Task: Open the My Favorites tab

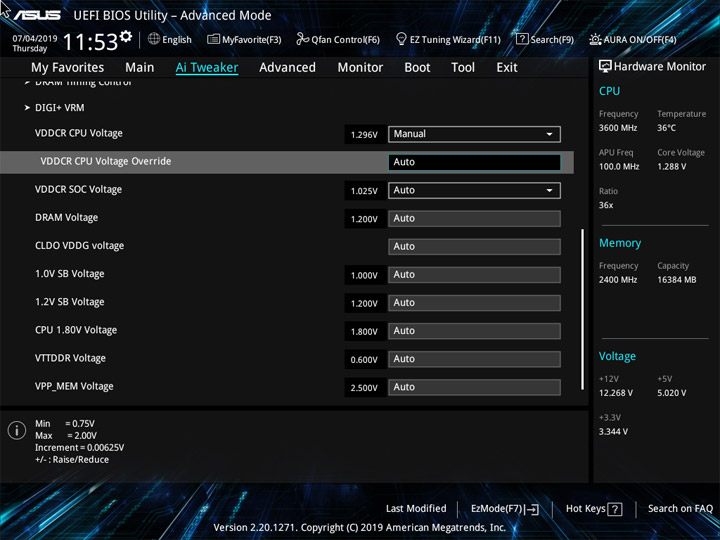Action: 68,68
